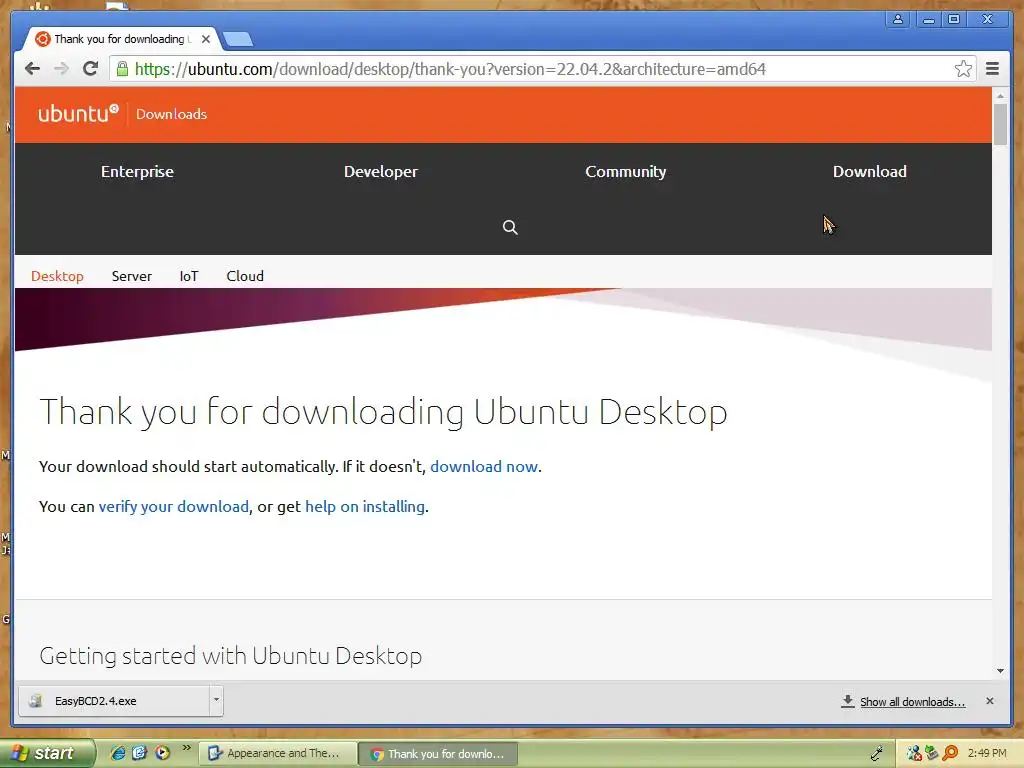Close the Thank you for downloading tab
Screen dimensions: 1024x768
[x=206, y=39]
